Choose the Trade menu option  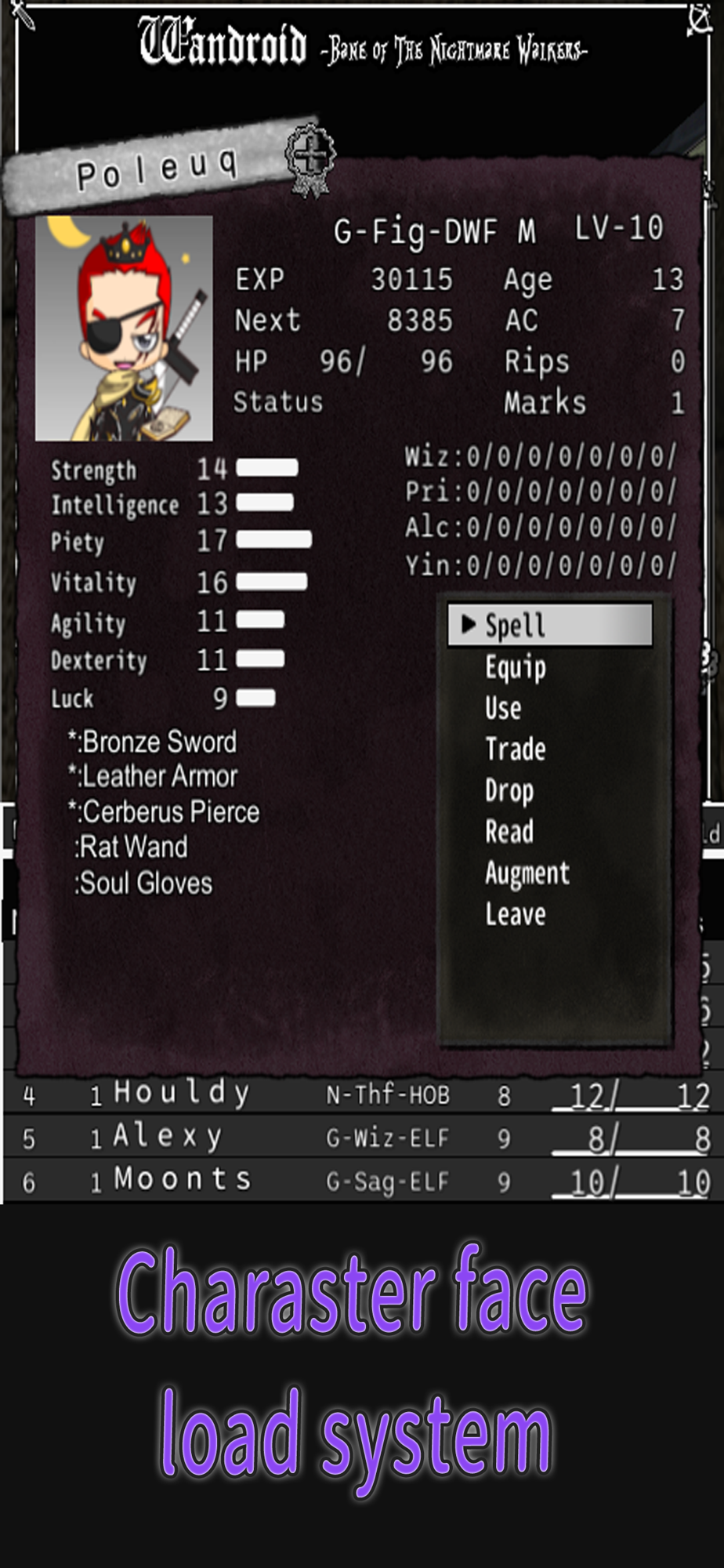(x=515, y=749)
